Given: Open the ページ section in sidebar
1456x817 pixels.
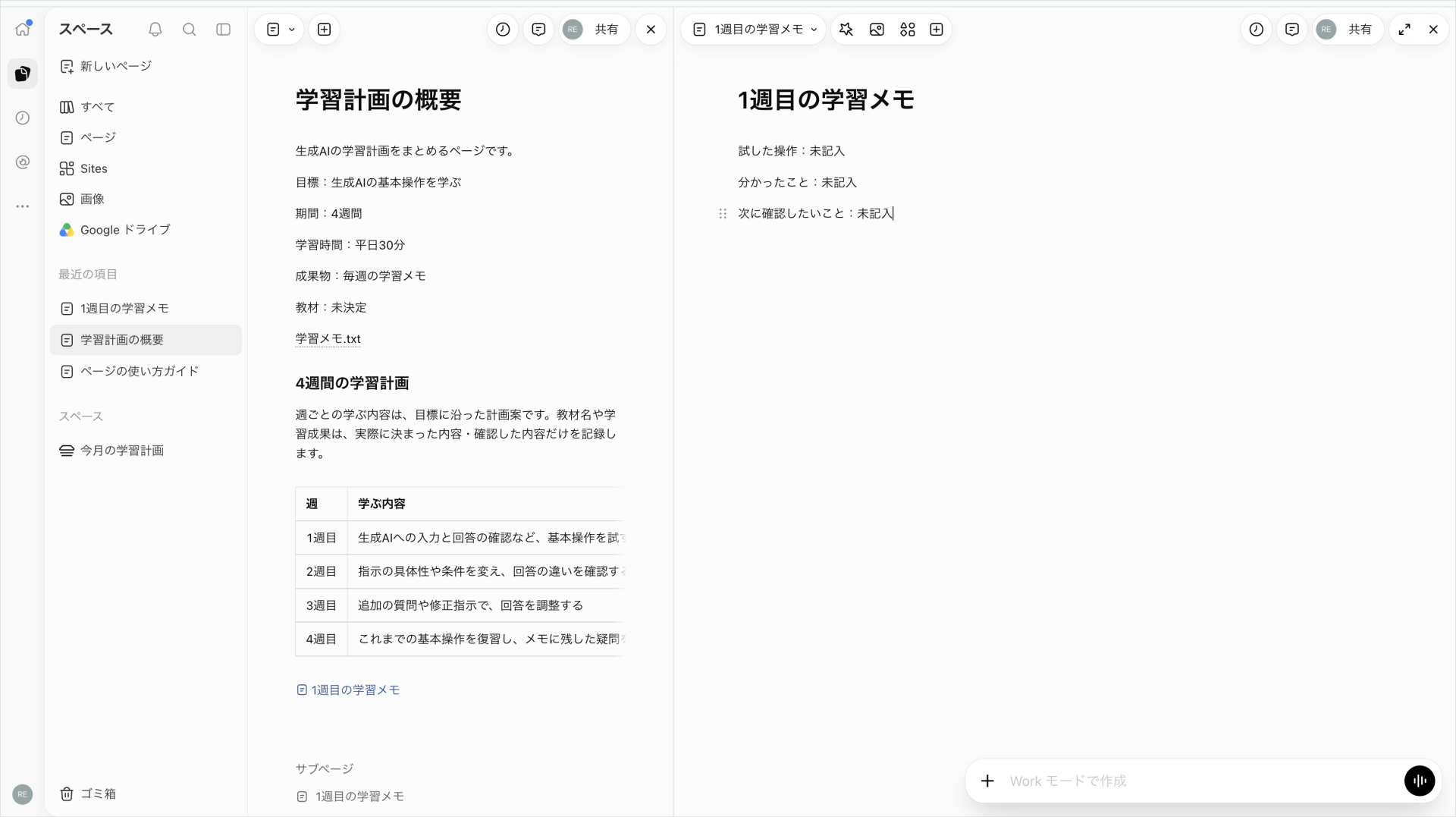Looking at the screenshot, I should click(146, 137).
